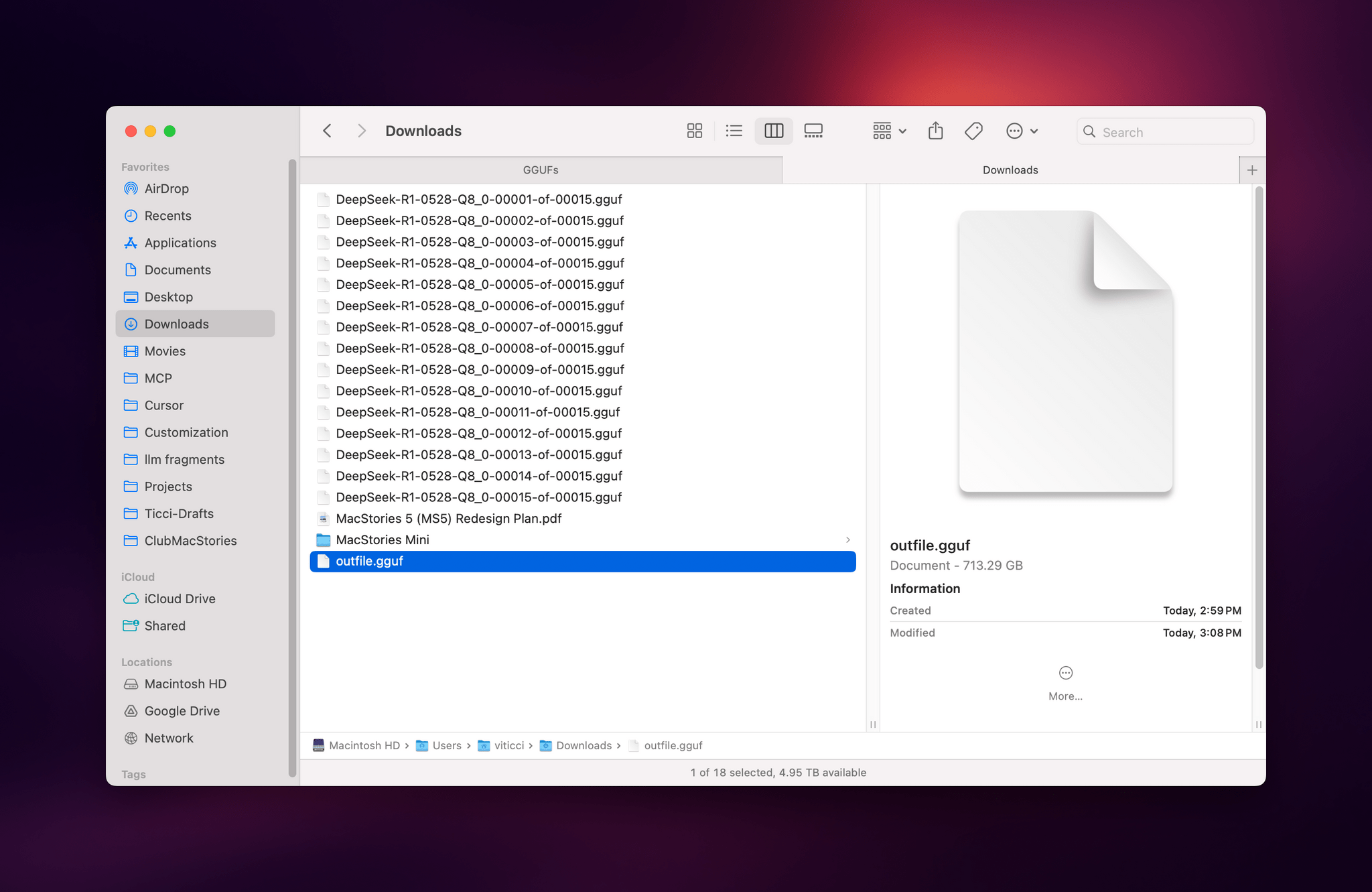1372x892 pixels.
Task: Open the Shared iCloud location
Action: tap(195, 626)
